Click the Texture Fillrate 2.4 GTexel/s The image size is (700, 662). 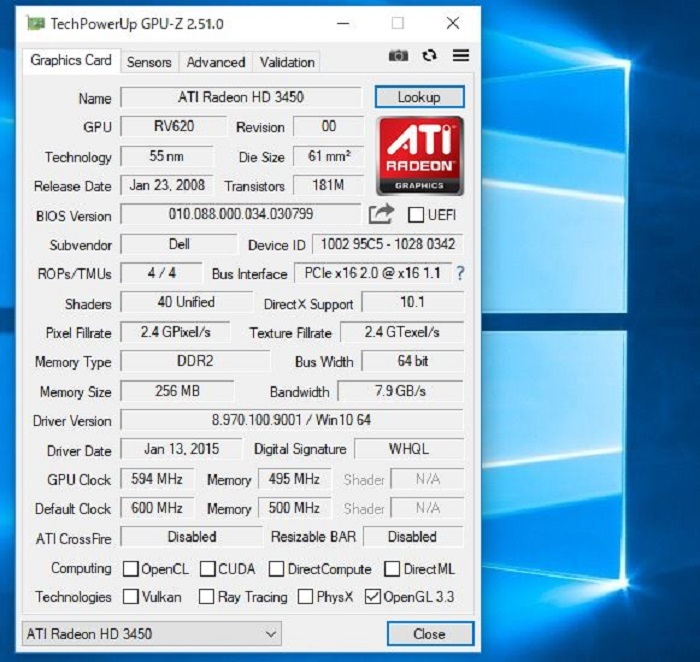coord(402,332)
